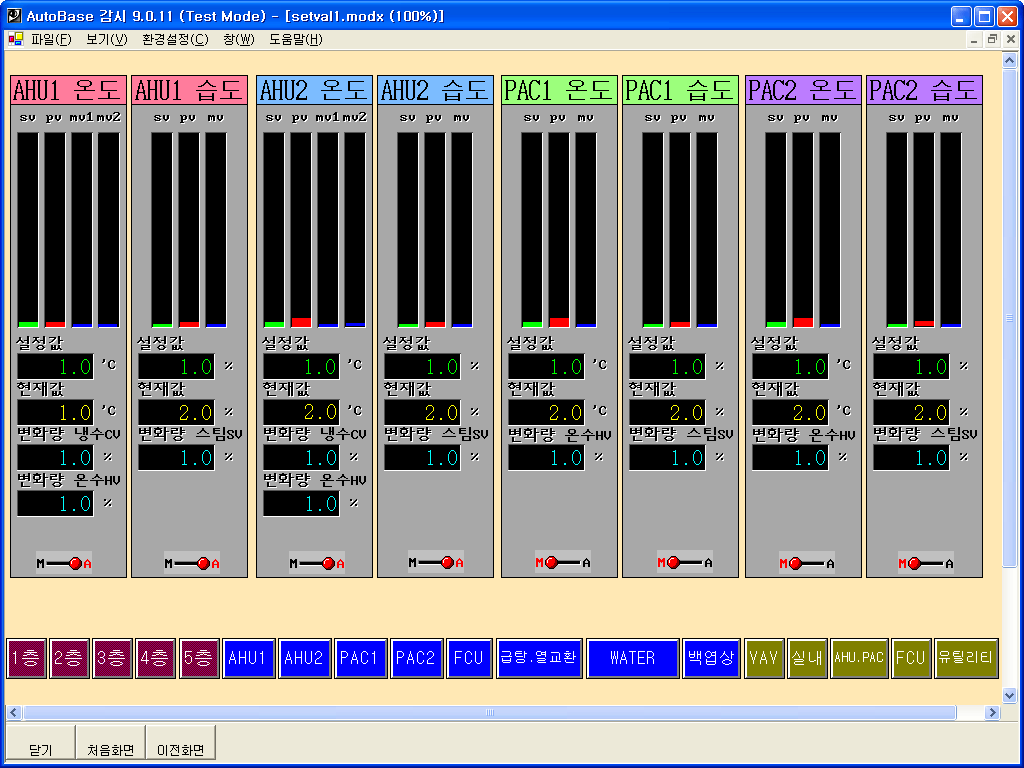Screen dimensions: 1024x768
Task: Switch PAC1 온도 M/A selector
Action: [x=563, y=563]
